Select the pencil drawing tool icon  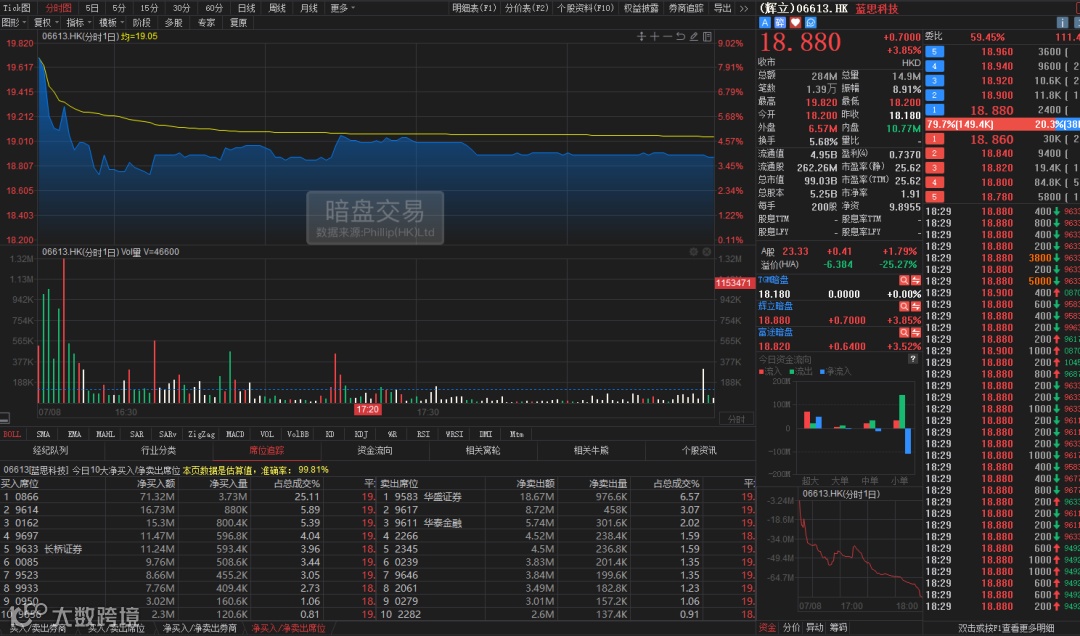pyautogui.click(x=694, y=37)
